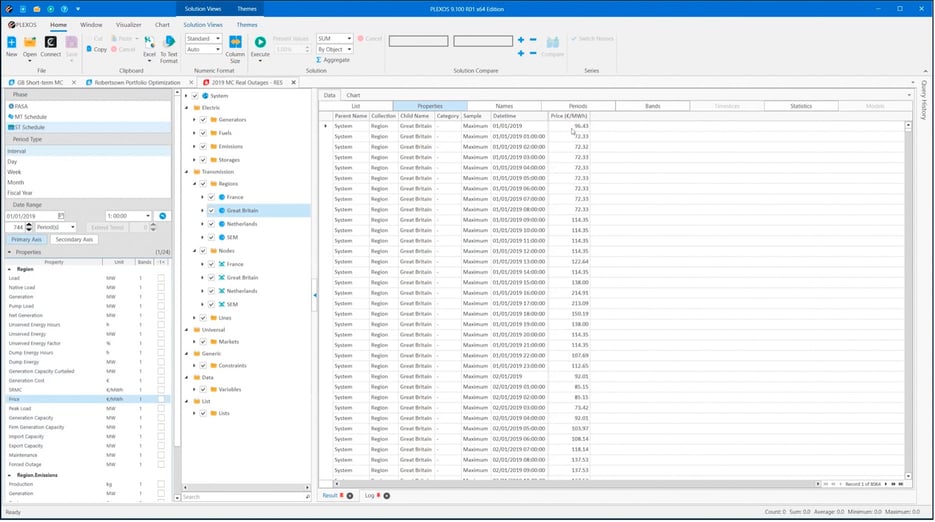Image resolution: width=935 pixels, height=522 pixels.
Task: Select Month as the period type
Action: click(14, 182)
